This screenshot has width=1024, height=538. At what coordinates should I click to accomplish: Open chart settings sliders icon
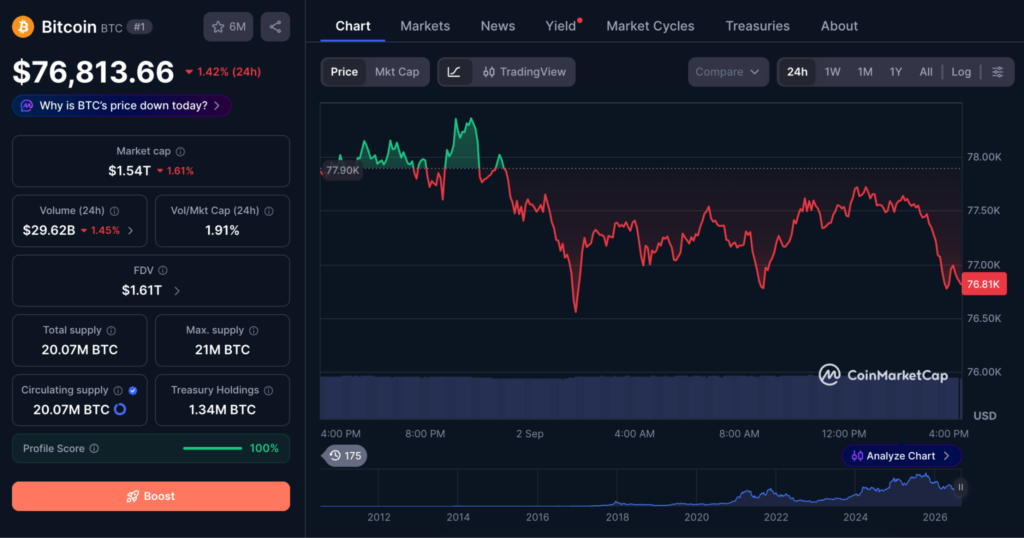[997, 72]
